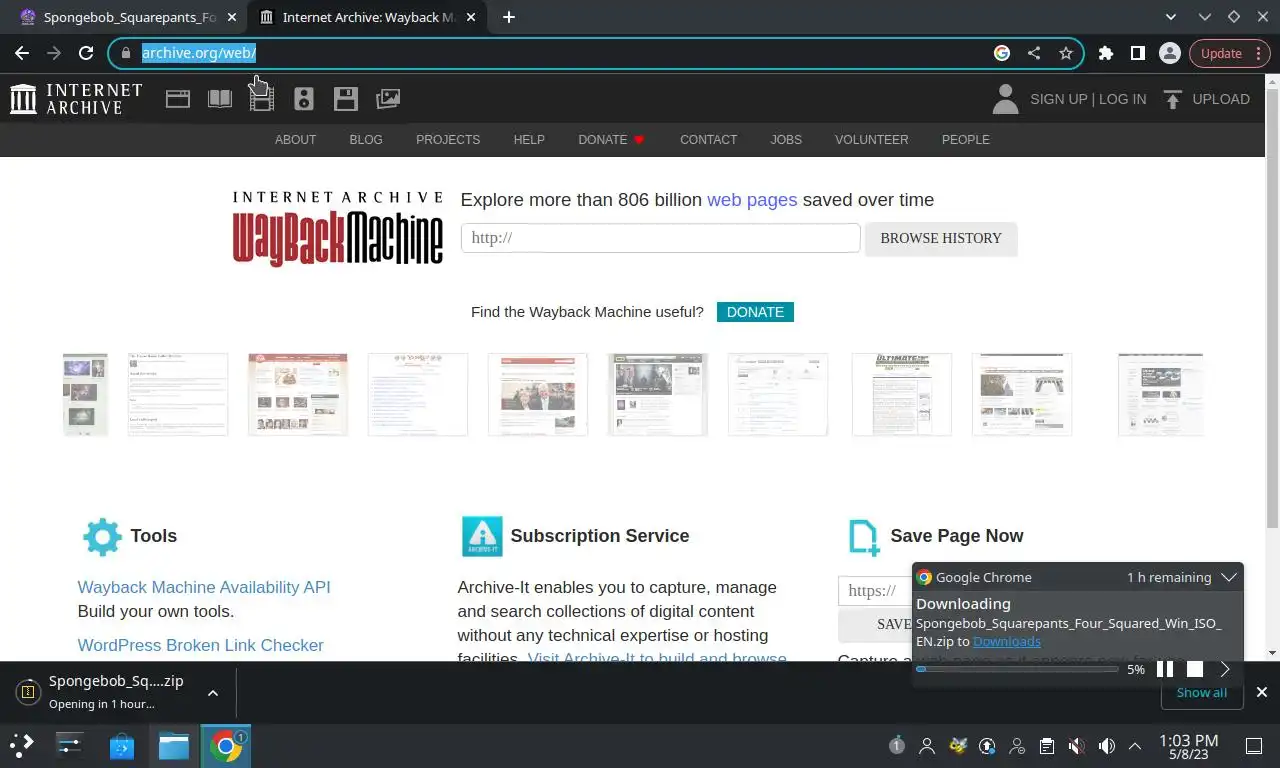Close the Chrome downloads bar
The image size is (1280, 768).
point(1262,692)
